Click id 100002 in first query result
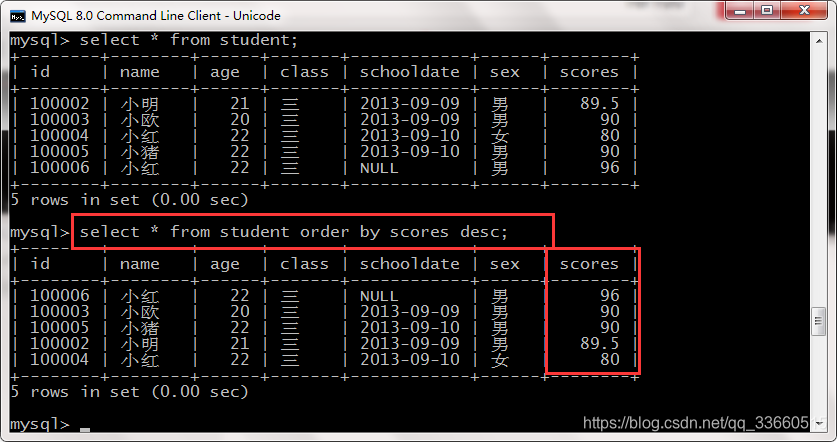This screenshot has height=442, width=837. tap(59, 103)
